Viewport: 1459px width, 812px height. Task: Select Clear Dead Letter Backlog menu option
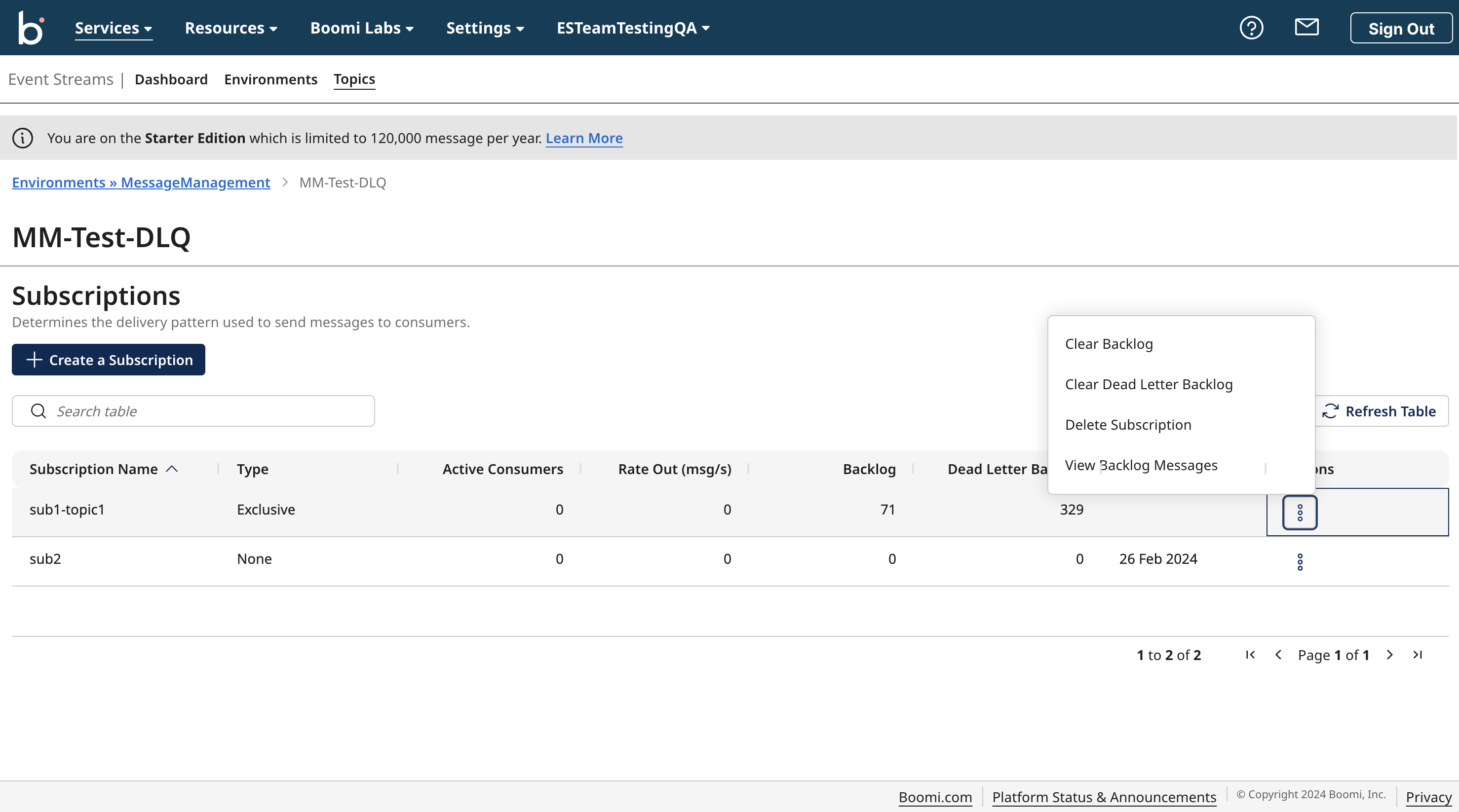point(1149,384)
